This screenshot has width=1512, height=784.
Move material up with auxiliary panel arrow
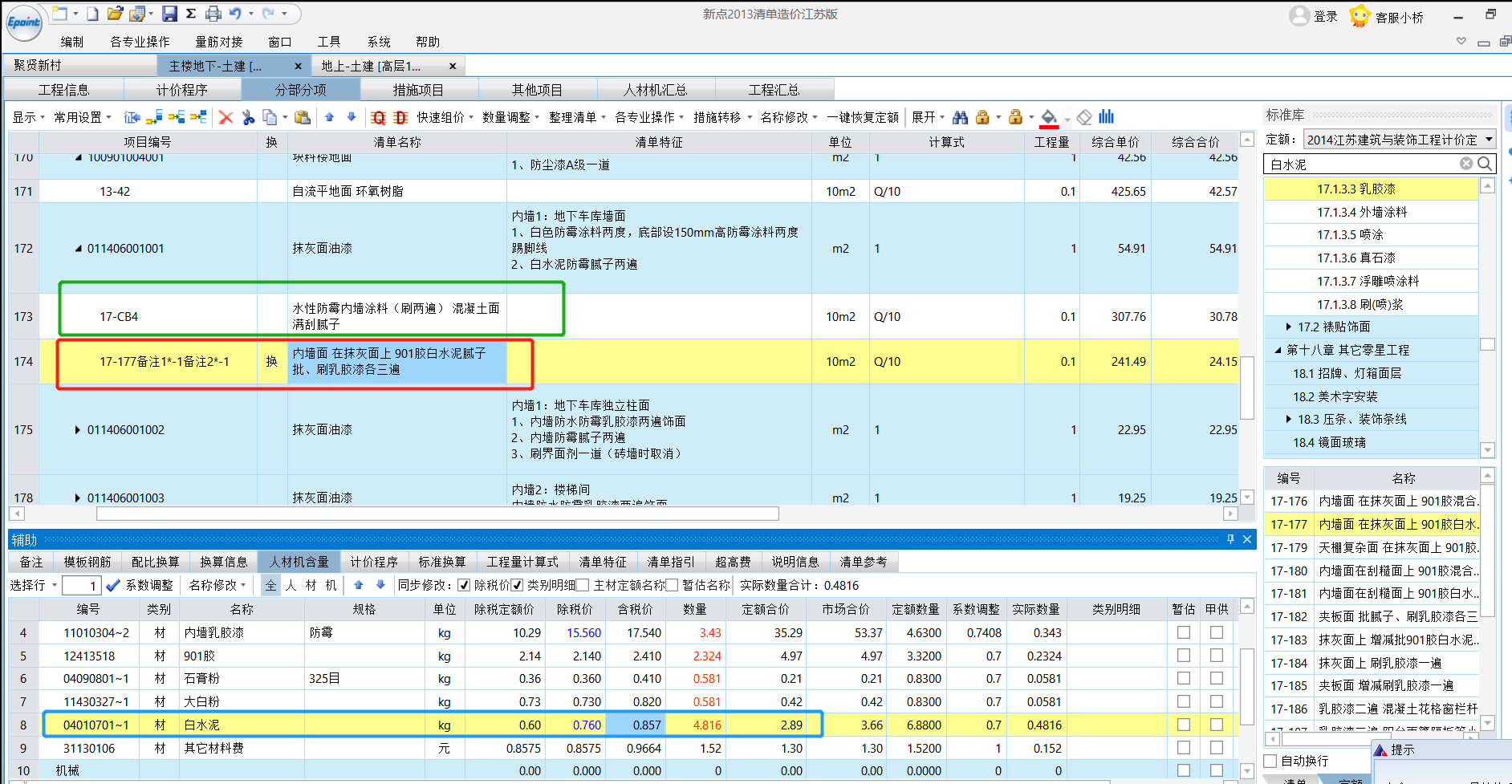click(359, 585)
